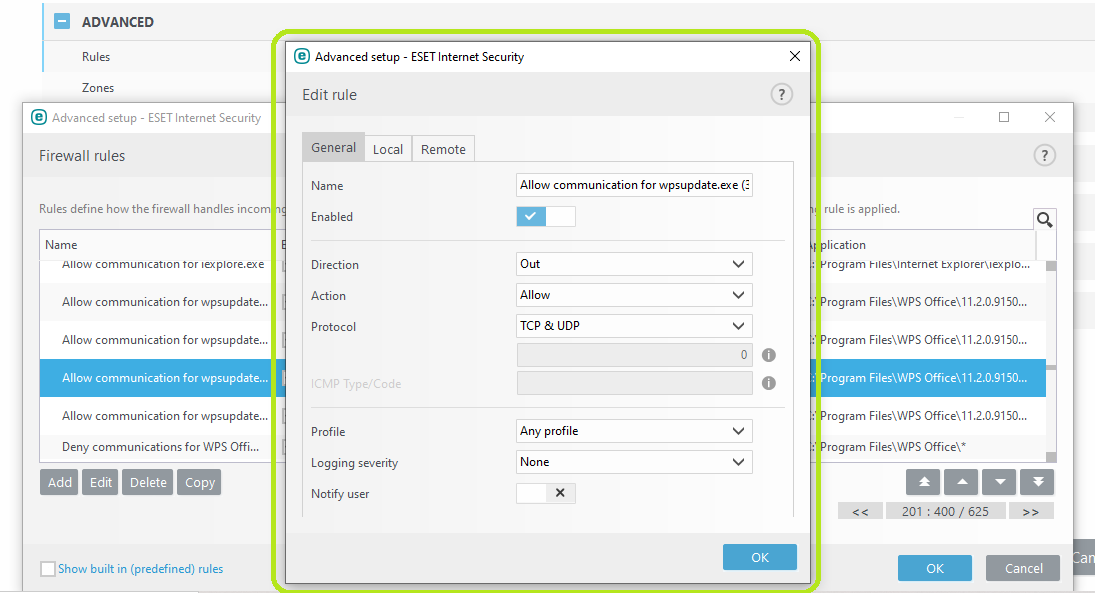The width and height of the screenshot is (1095, 593).
Task: Show info icon beside ICMP Type/Code field
Action: (x=769, y=383)
